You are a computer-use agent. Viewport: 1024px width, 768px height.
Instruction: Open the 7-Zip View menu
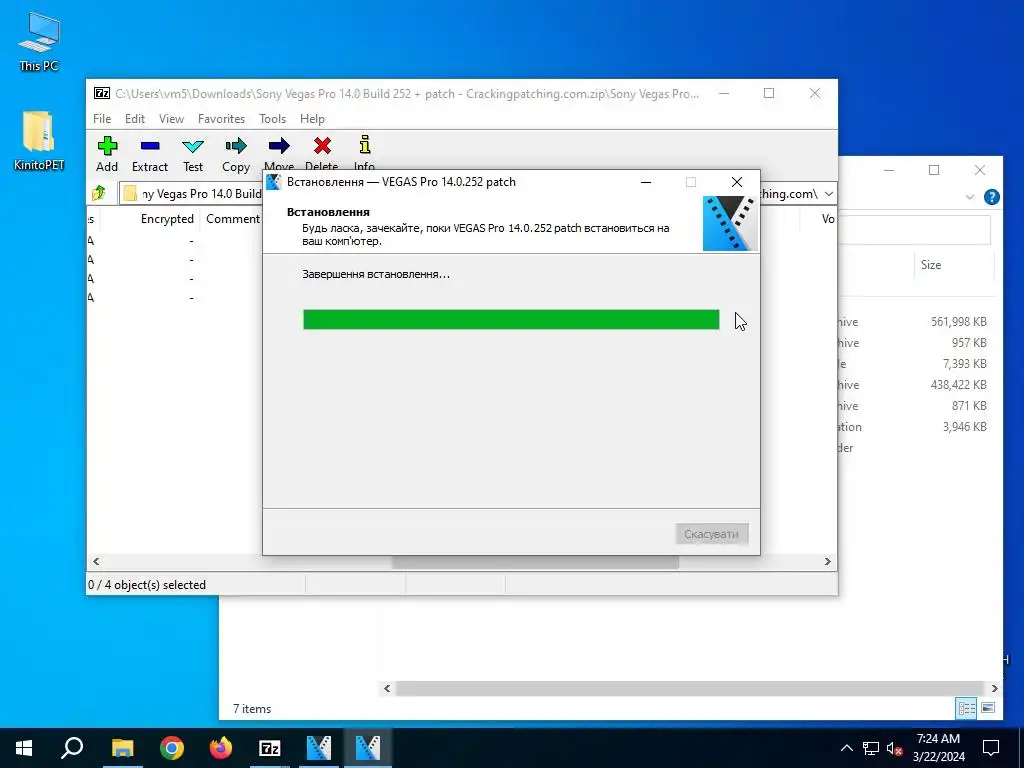click(171, 119)
